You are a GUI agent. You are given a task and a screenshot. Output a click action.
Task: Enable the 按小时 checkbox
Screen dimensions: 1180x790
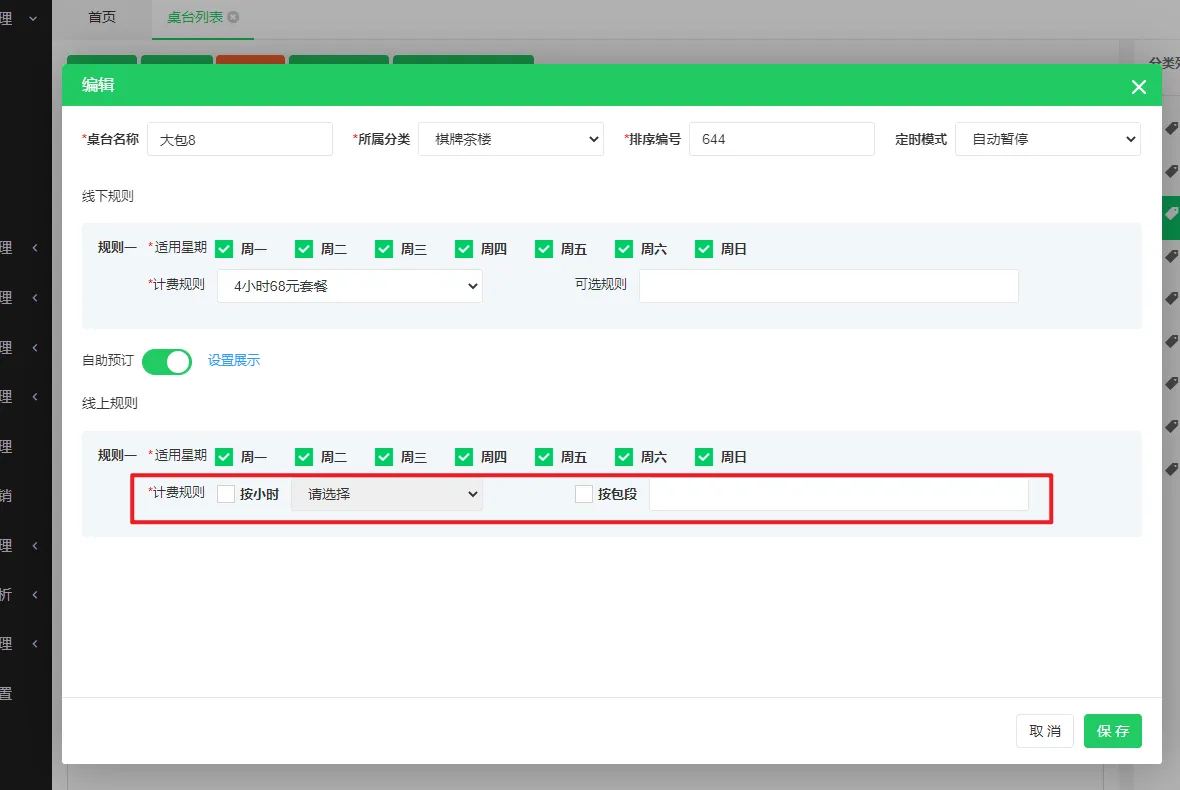[x=226, y=494]
